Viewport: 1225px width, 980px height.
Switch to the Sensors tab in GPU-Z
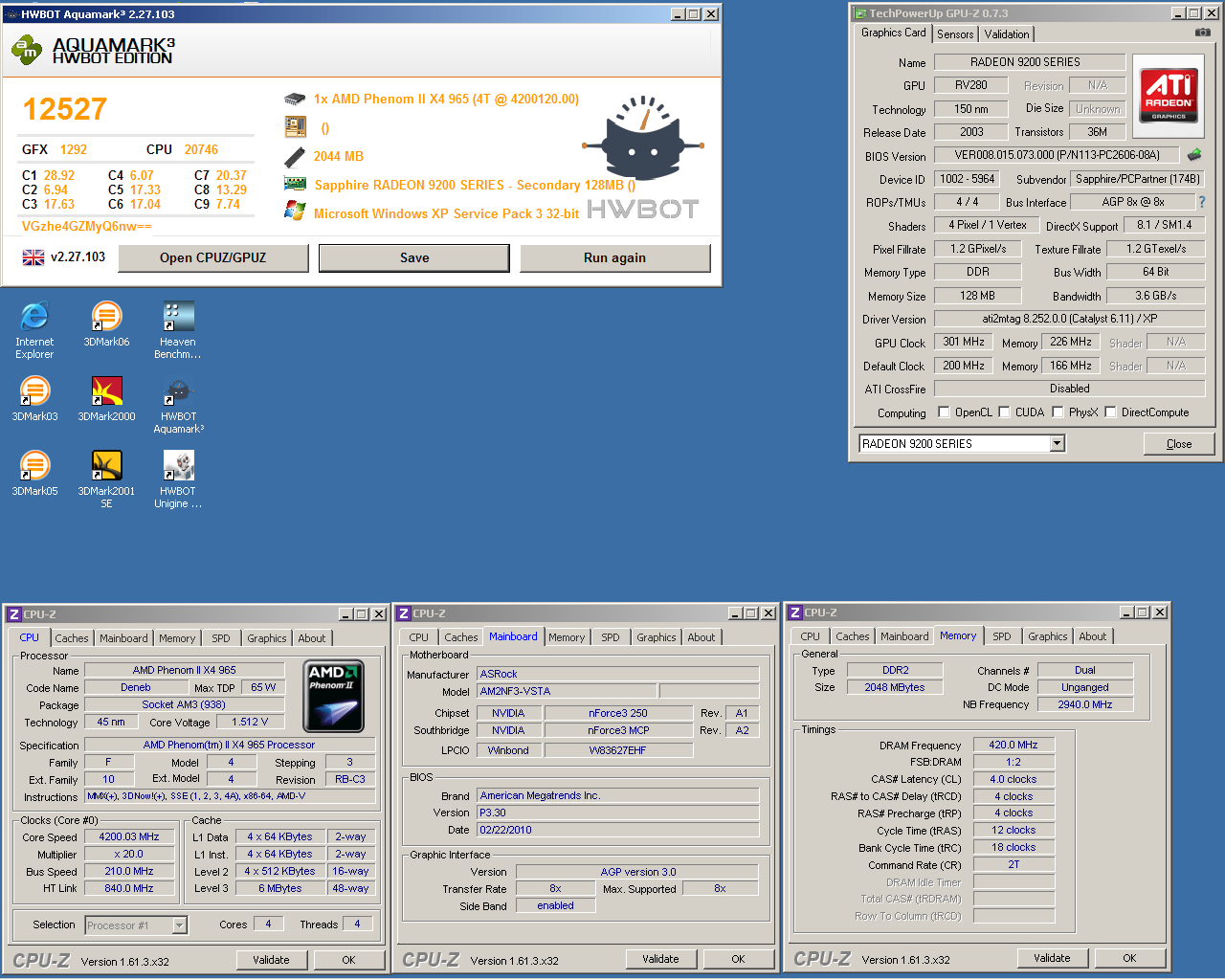[x=955, y=34]
